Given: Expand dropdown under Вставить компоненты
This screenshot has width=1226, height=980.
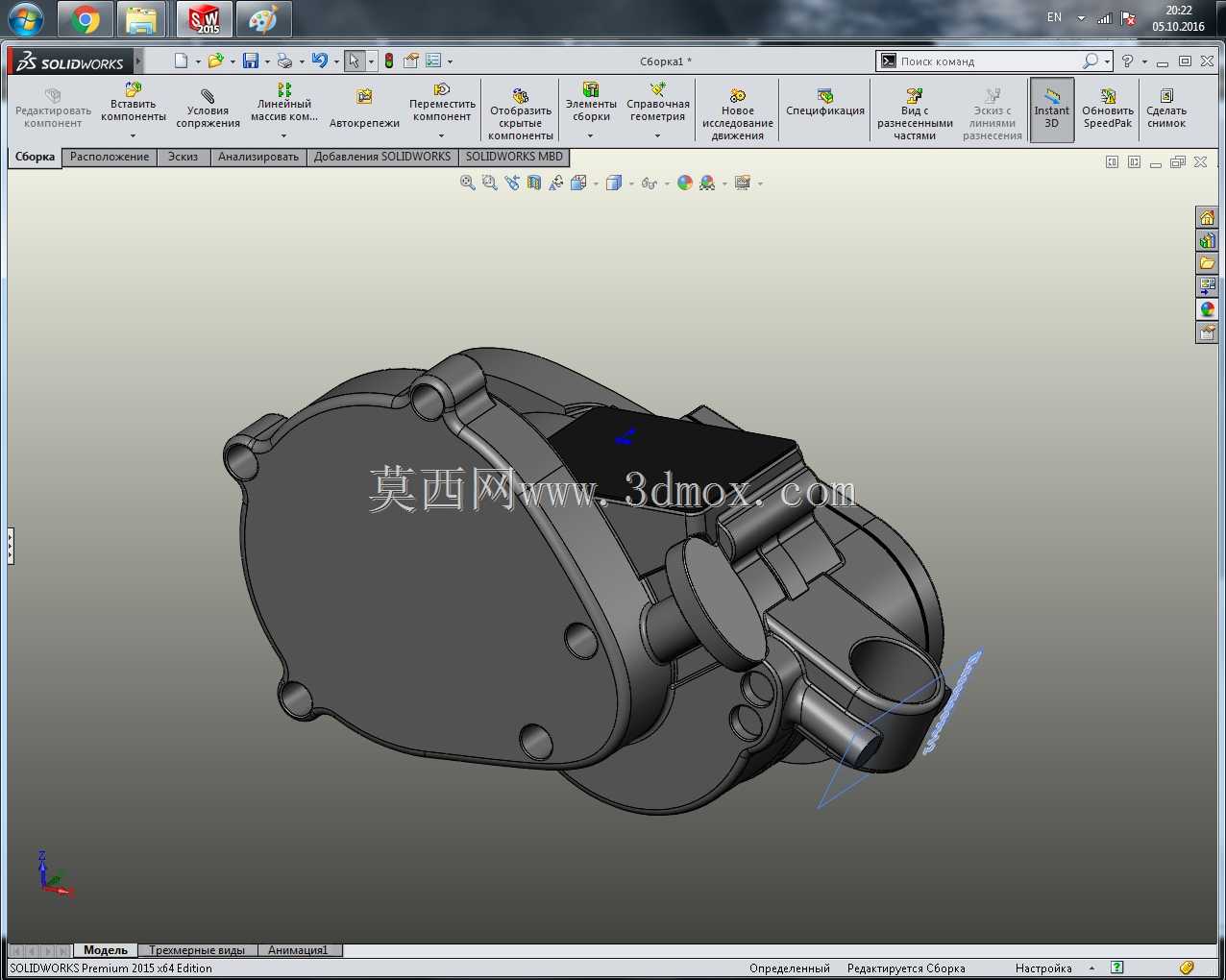Looking at the screenshot, I should coord(134,135).
